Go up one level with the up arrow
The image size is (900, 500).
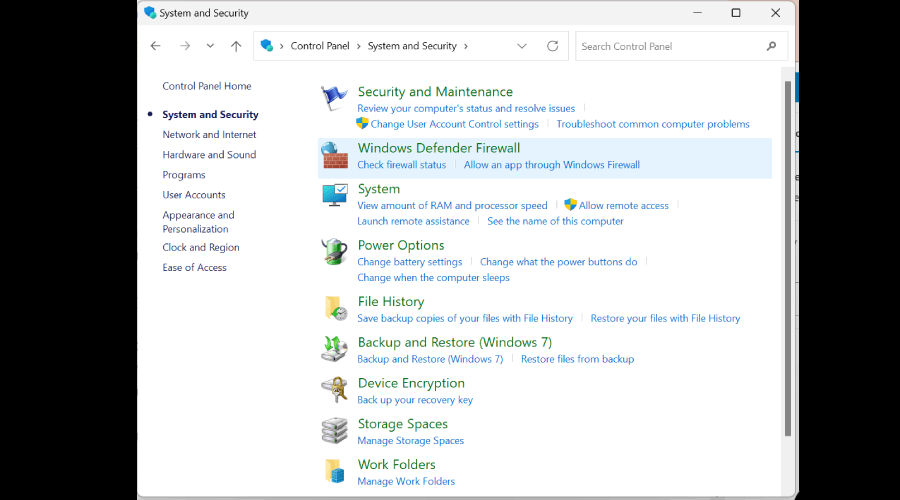coord(236,46)
